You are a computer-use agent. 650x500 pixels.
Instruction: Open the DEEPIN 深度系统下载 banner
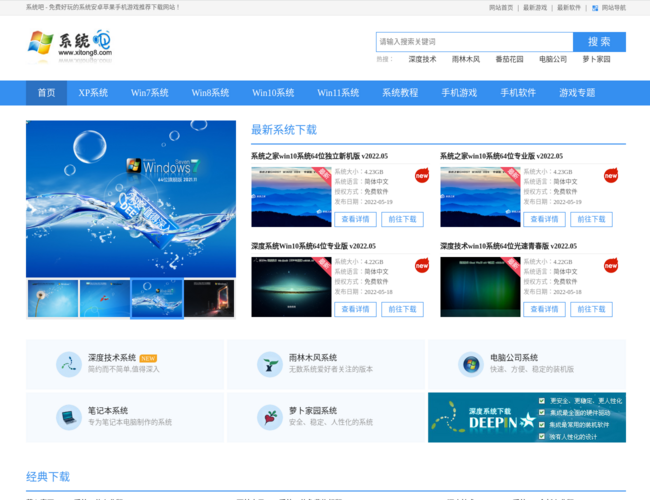coord(527,417)
